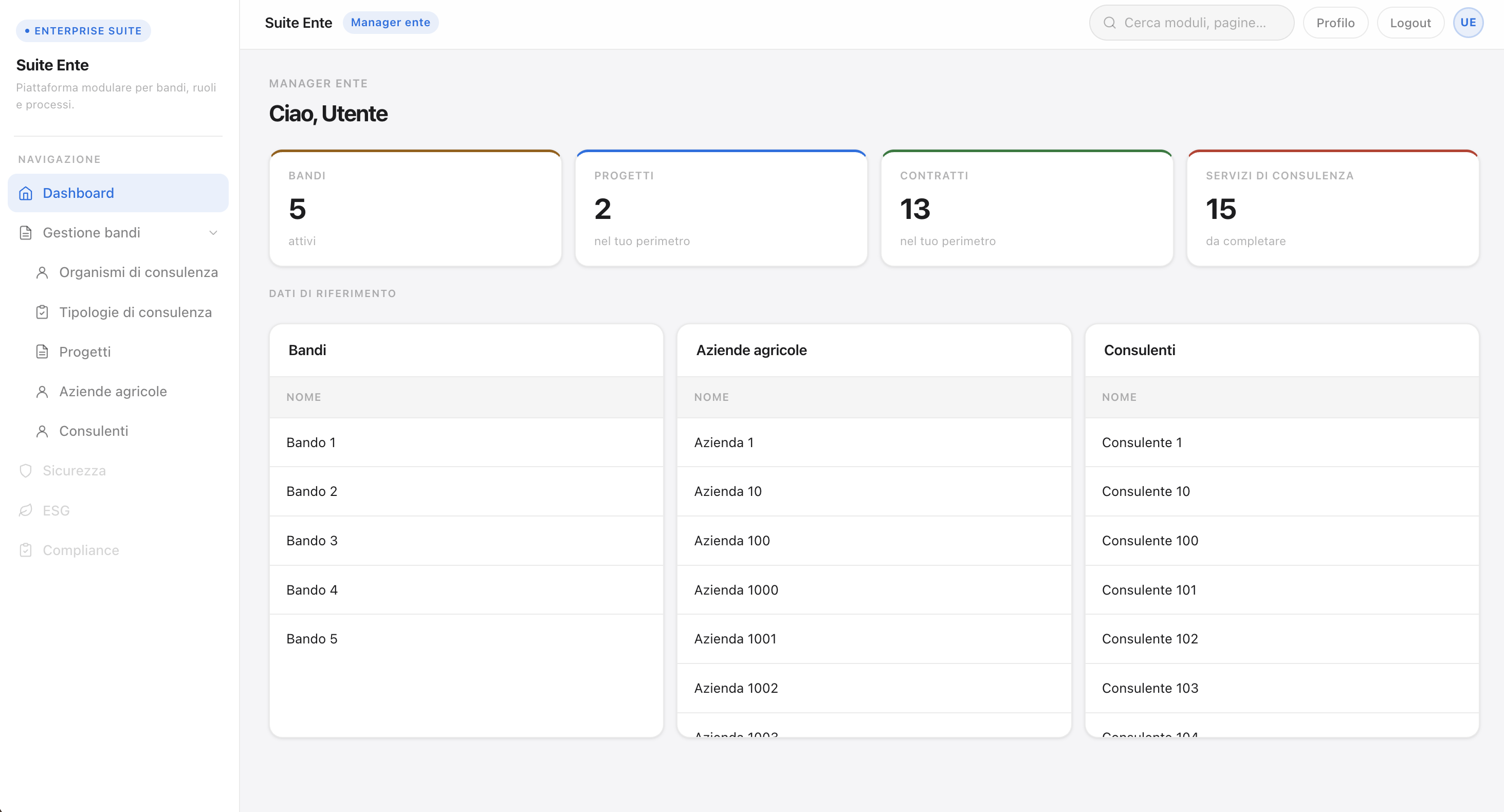Click the Enterprise Suite badge
The image size is (1504, 812).
[83, 31]
